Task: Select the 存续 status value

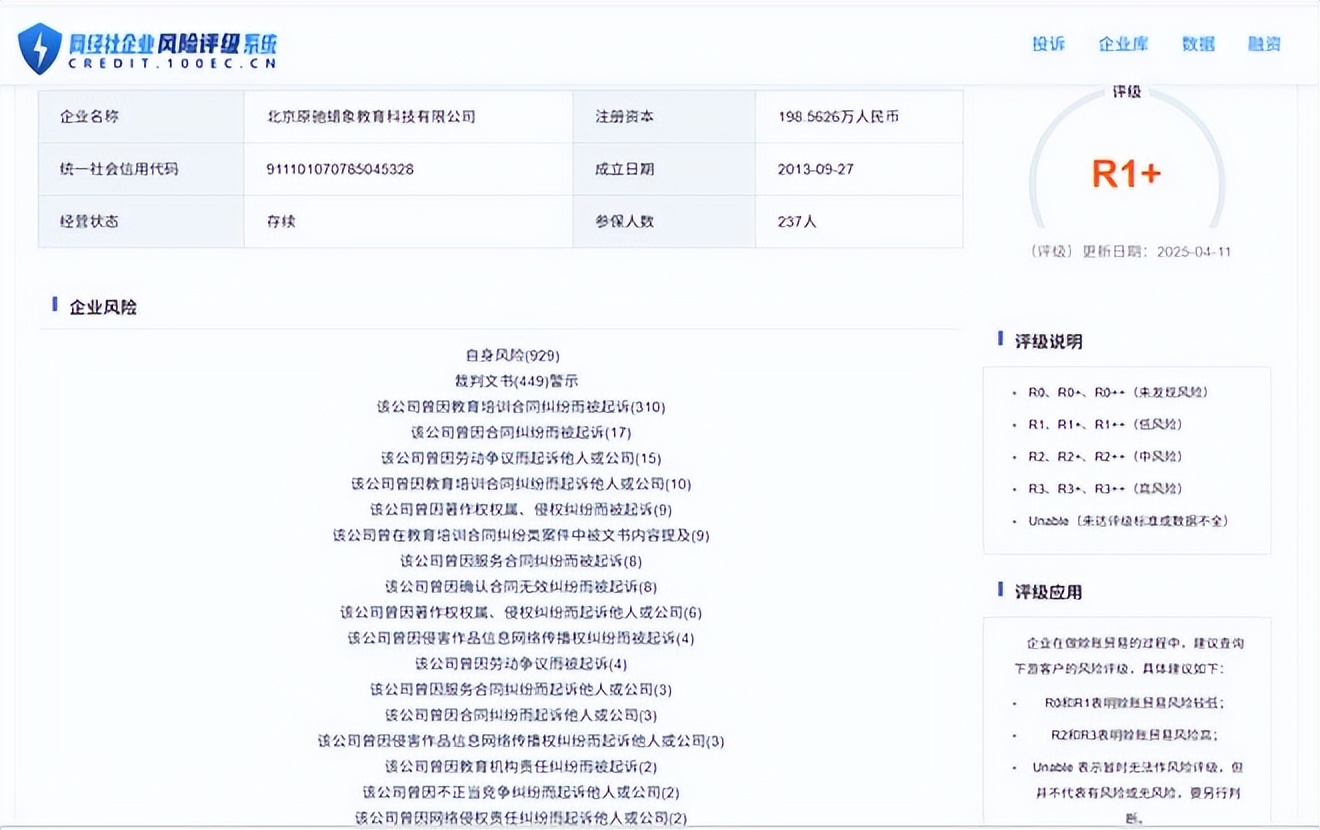Action: pyautogui.click(x=281, y=221)
